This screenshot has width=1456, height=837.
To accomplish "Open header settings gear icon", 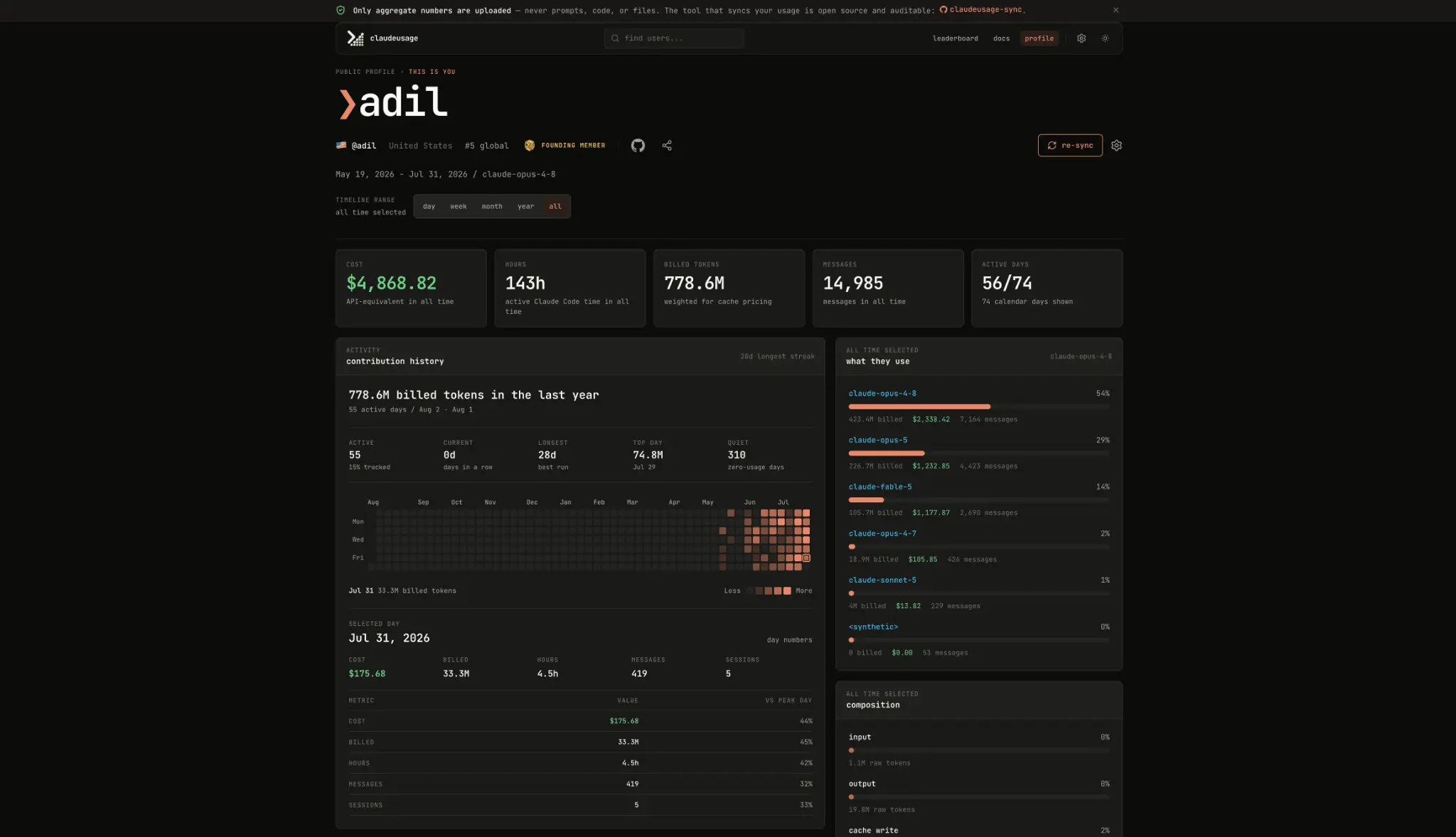I will click(x=1081, y=38).
